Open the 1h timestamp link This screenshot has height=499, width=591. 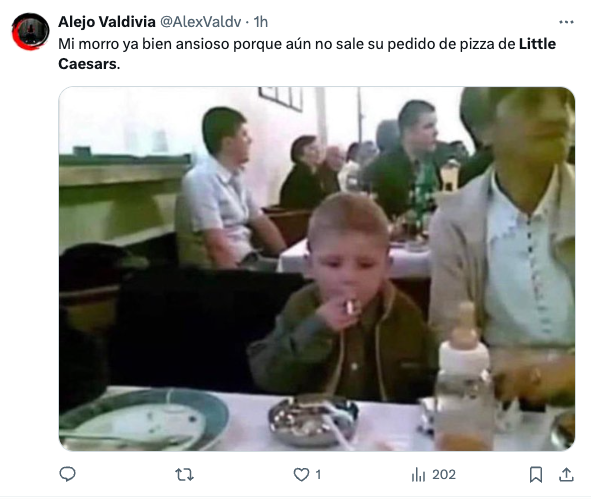[260, 22]
